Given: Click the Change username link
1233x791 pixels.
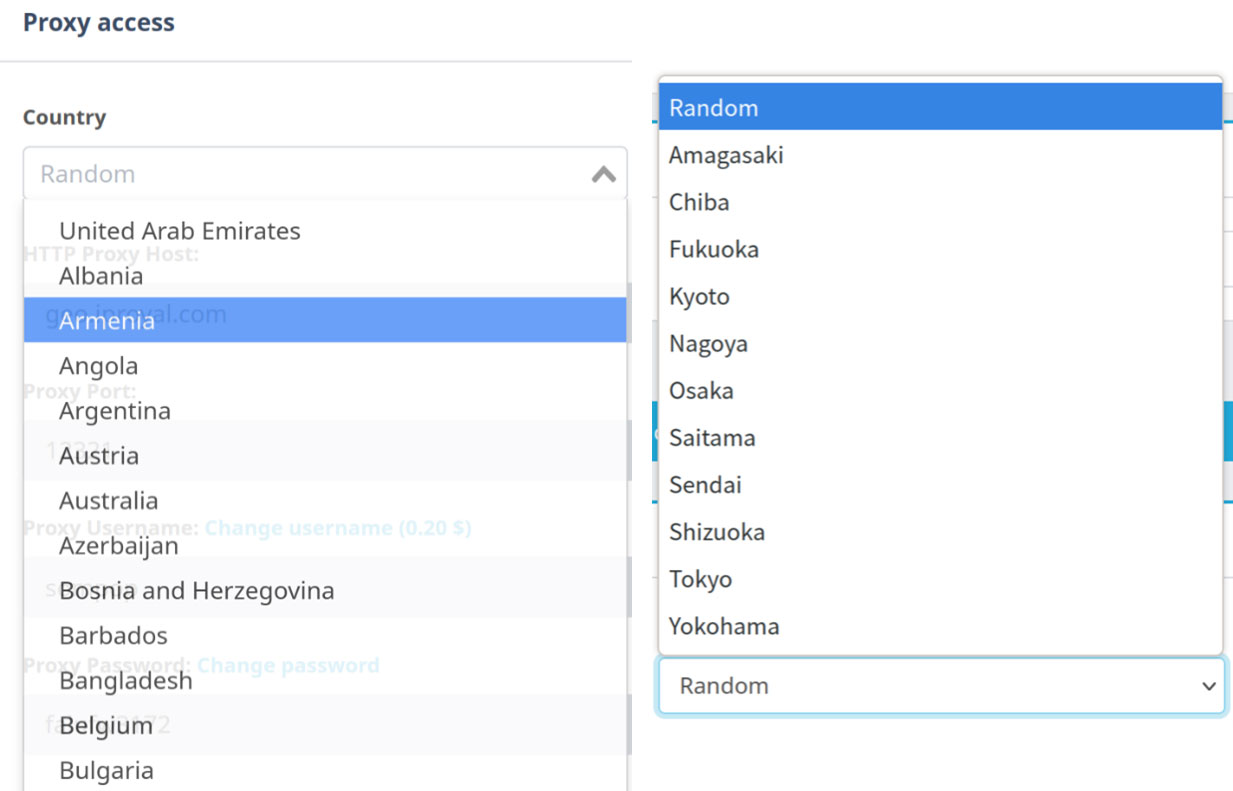Looking at the screenshot, I should coord(338,527).
